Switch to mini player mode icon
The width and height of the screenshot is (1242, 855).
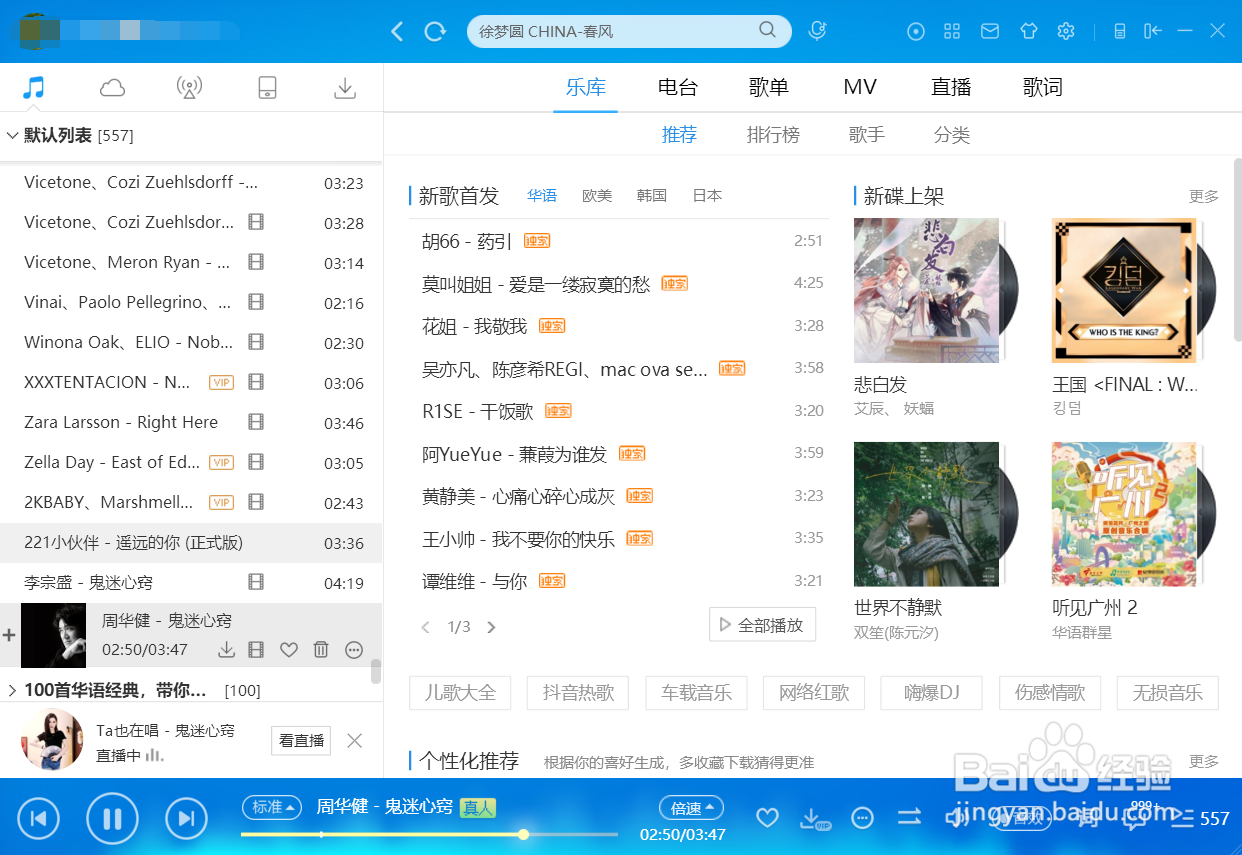pyautogui.click(x=1120, y=32)
